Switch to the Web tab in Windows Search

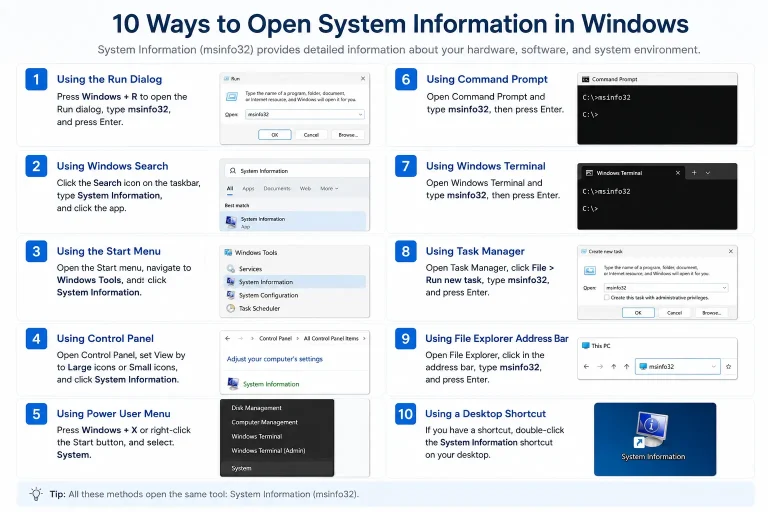click(305, 189)
